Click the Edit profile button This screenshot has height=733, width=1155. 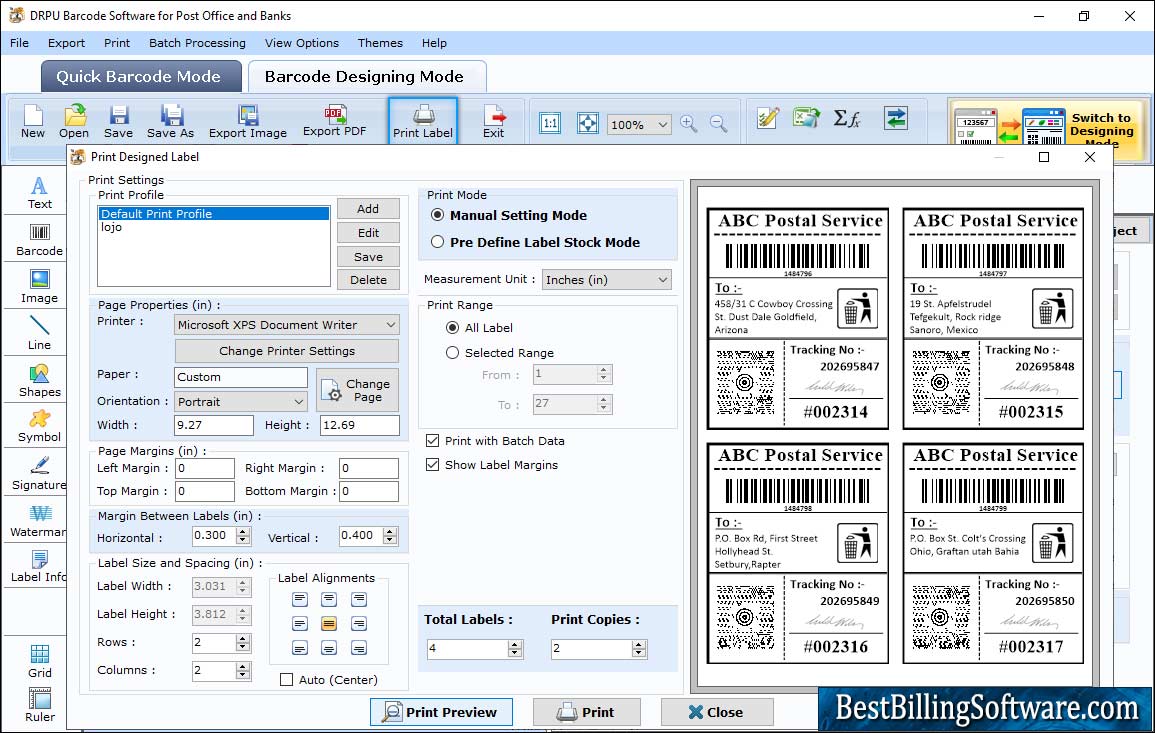point(368,233)
